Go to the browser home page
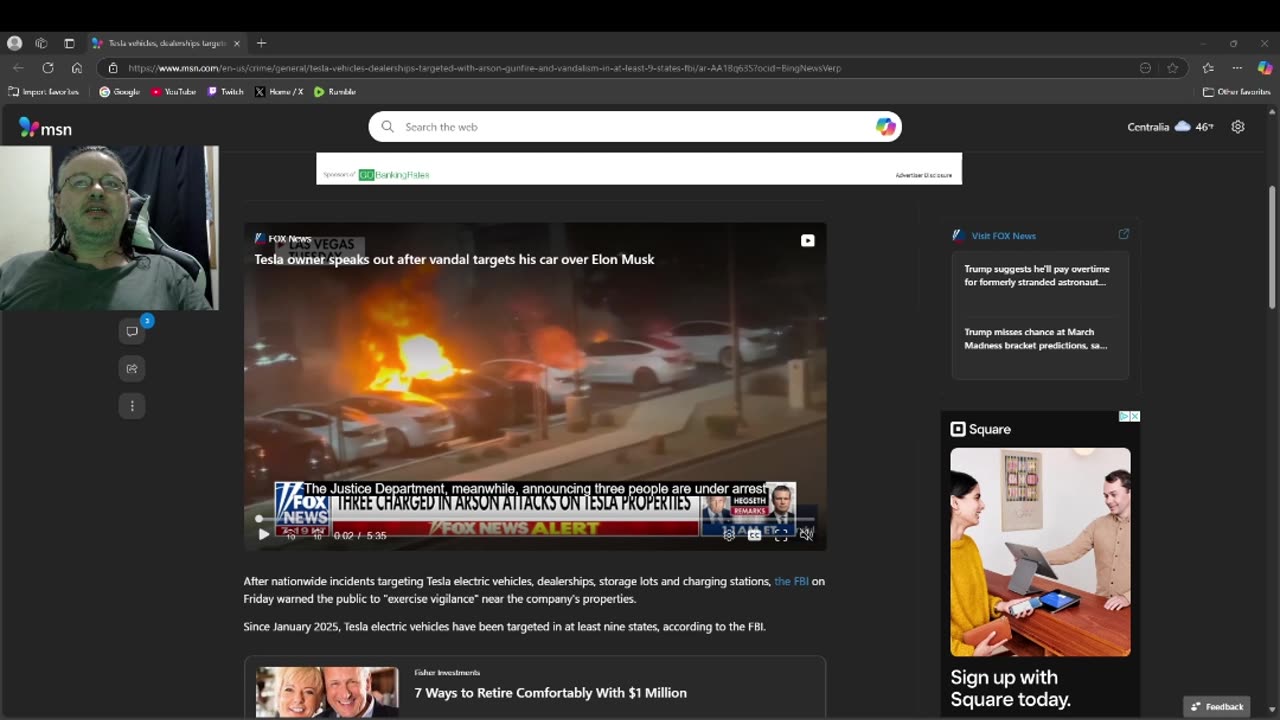The image size is (1280, 720). pos(76,68)
